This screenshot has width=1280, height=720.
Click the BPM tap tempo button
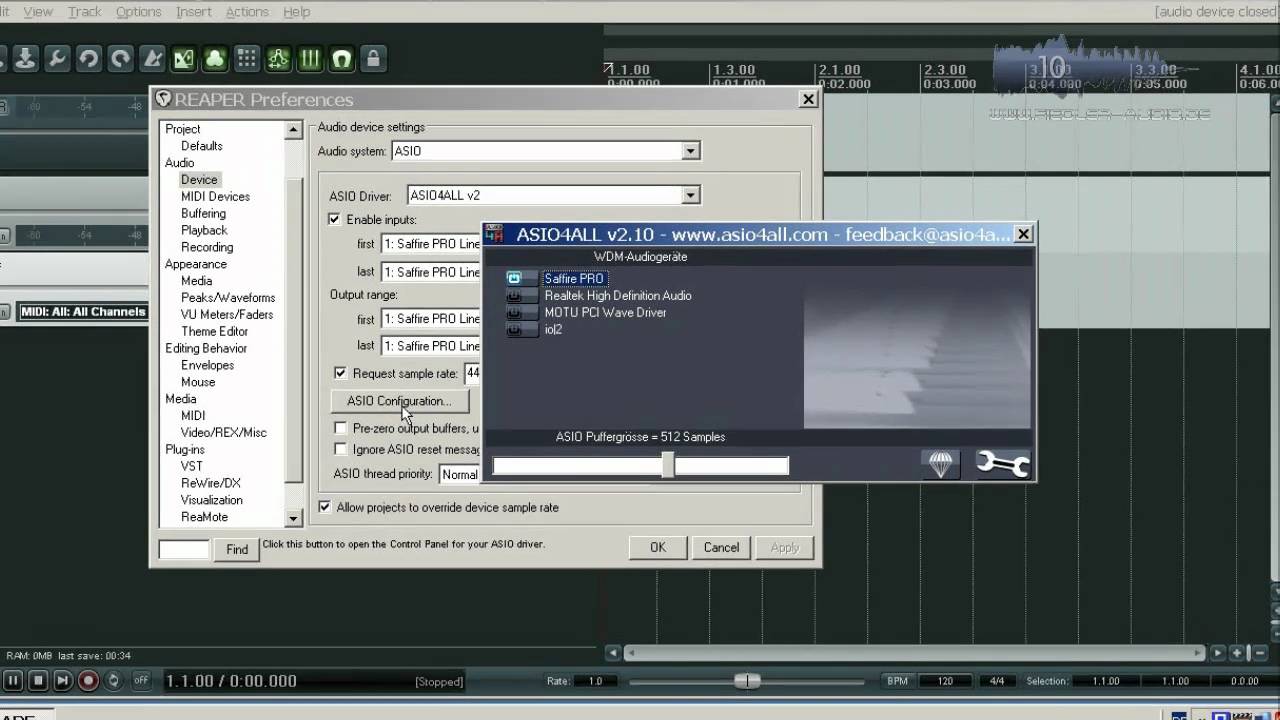[897, 681]
